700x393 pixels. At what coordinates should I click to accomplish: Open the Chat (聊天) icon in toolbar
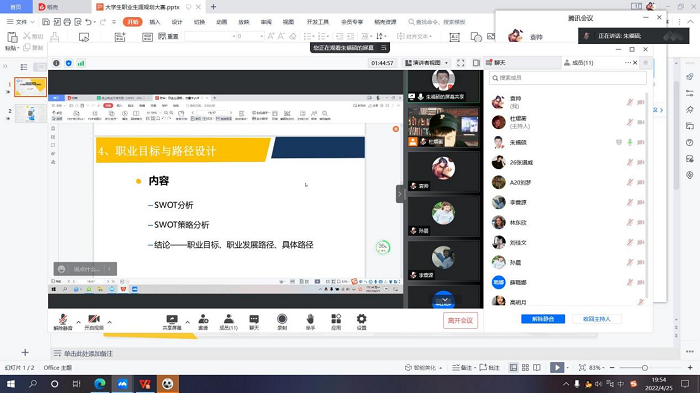pos(254,322)
